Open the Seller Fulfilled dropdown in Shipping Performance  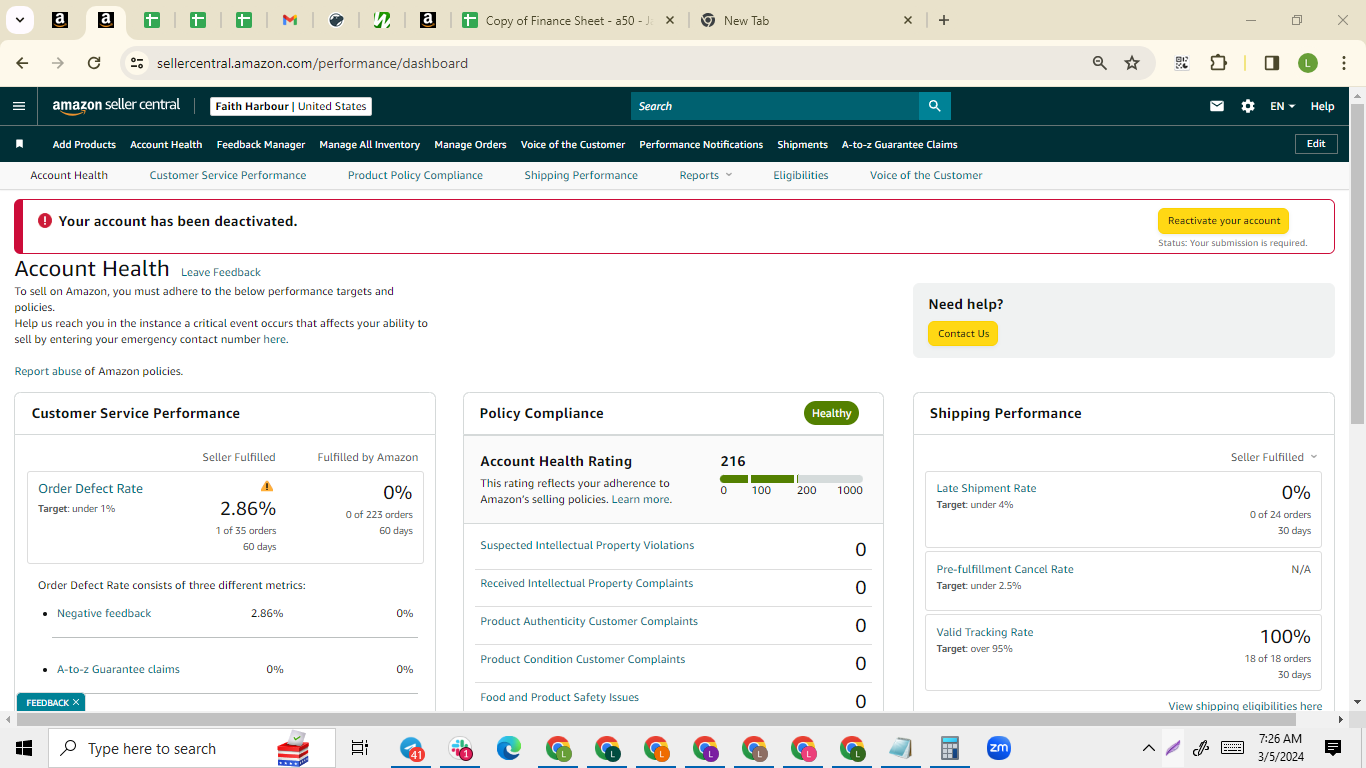coord(1274,457)
